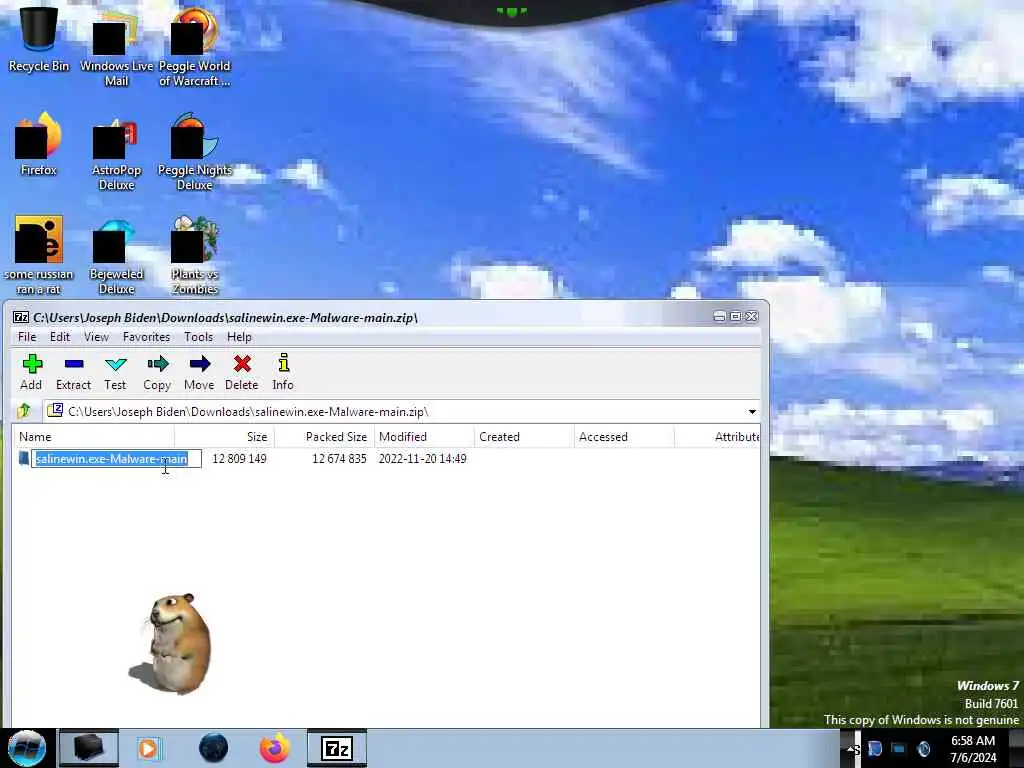Run the Test archive tool
Viewport: 1024px width, 768px height.
[x=115, y=372]
